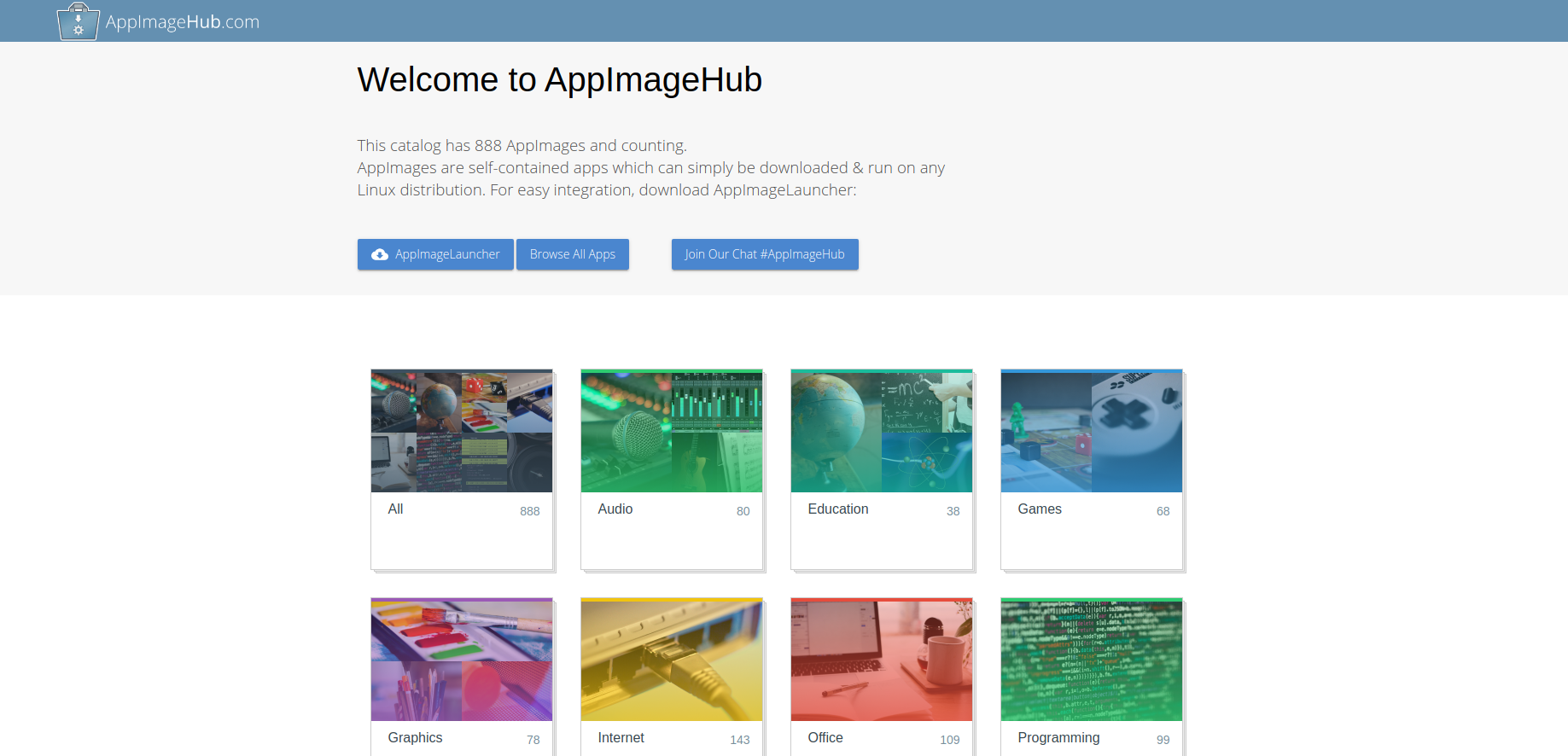
Task: Open the Games category thumbnail
Action: 1092,431
